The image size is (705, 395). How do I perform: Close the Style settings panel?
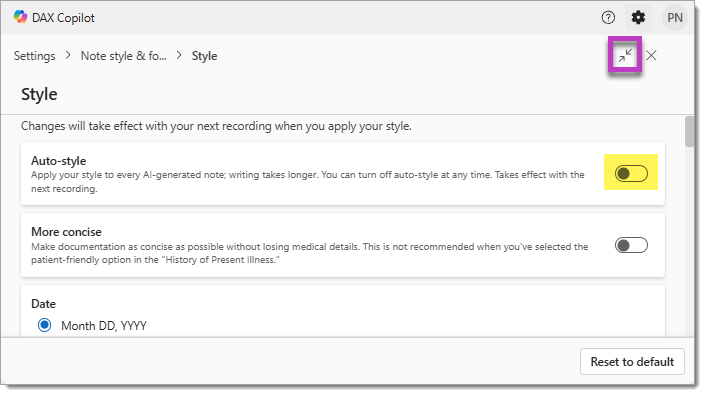(651, 55)
